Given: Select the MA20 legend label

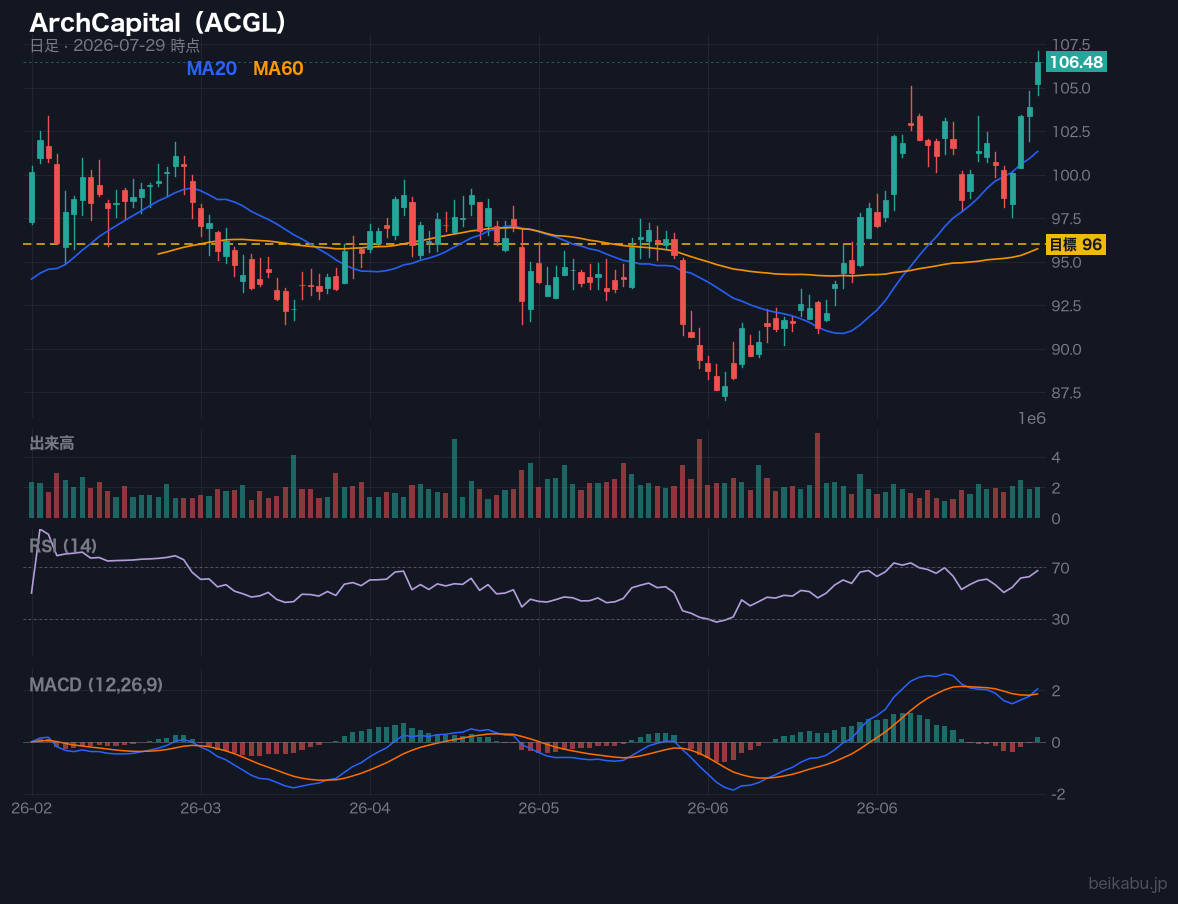Looking at the screenshot, I should point(212,68).
